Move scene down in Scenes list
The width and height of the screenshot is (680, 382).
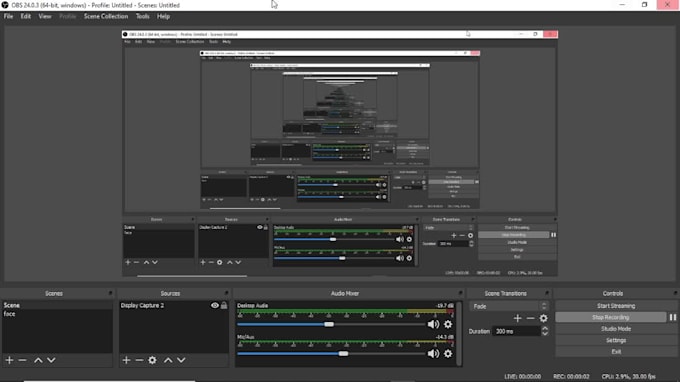tap(51, 360)
